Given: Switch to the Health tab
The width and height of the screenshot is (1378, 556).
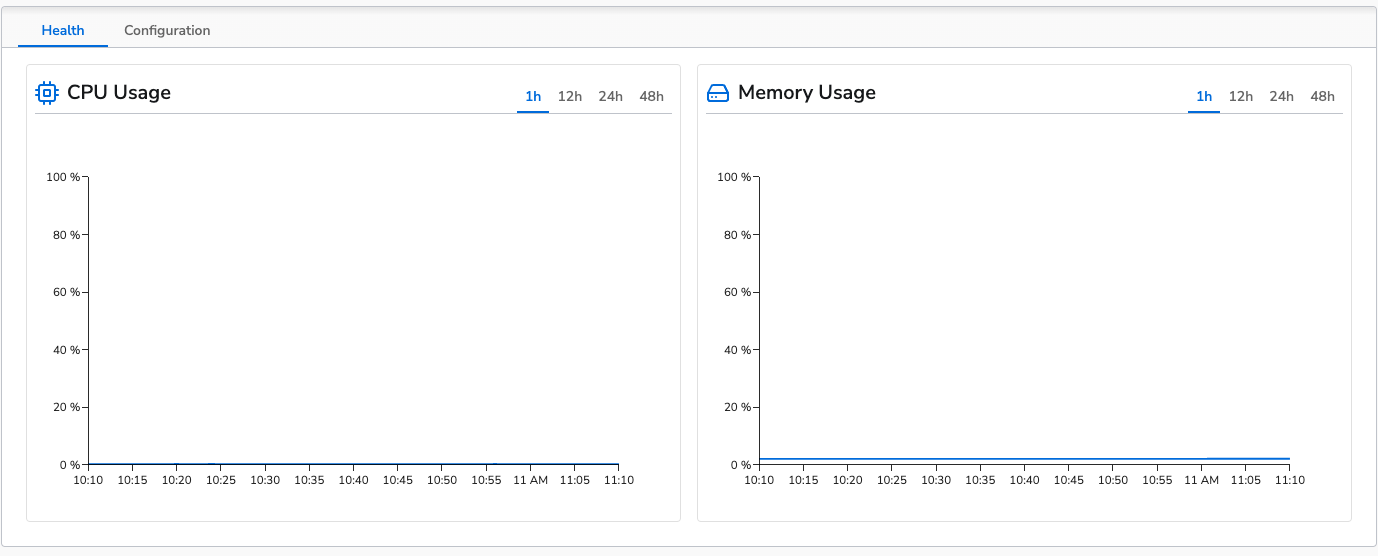Looking at the screenshot, I should tap(63, 30).
